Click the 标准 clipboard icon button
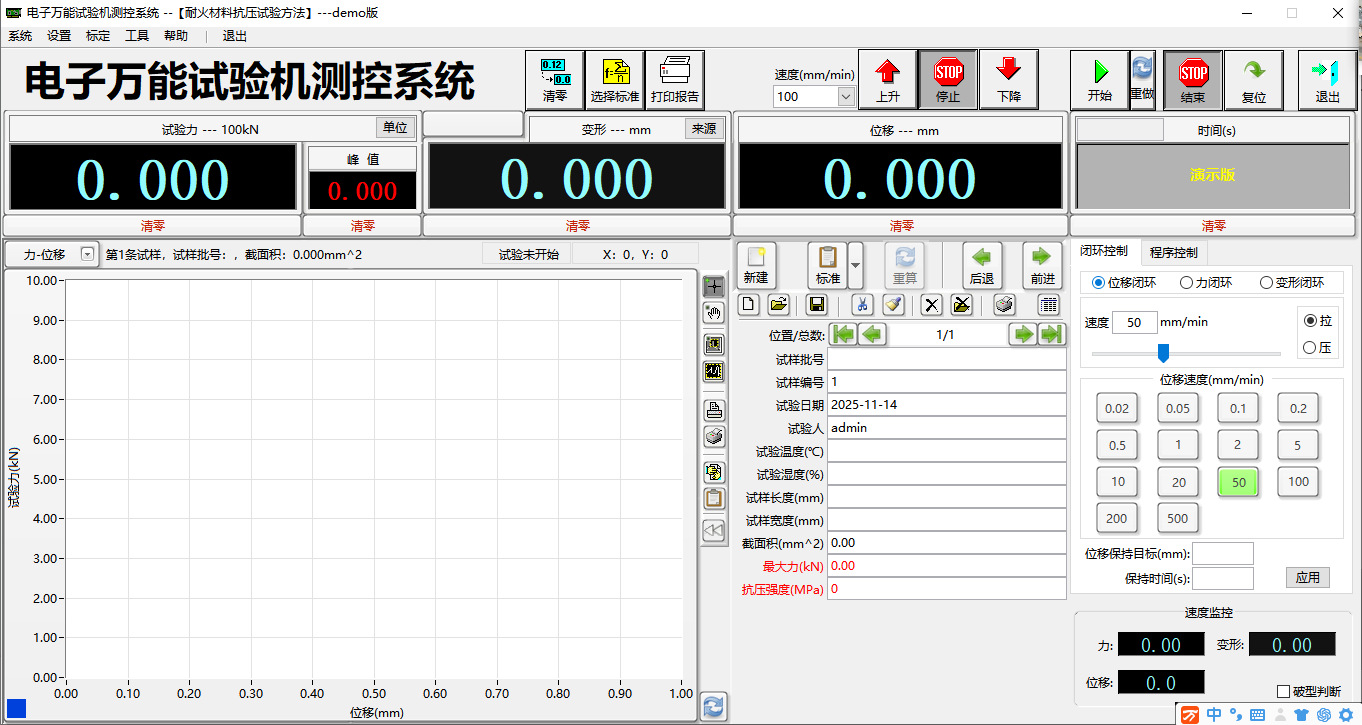1362x725 pixels. [827, 265]
